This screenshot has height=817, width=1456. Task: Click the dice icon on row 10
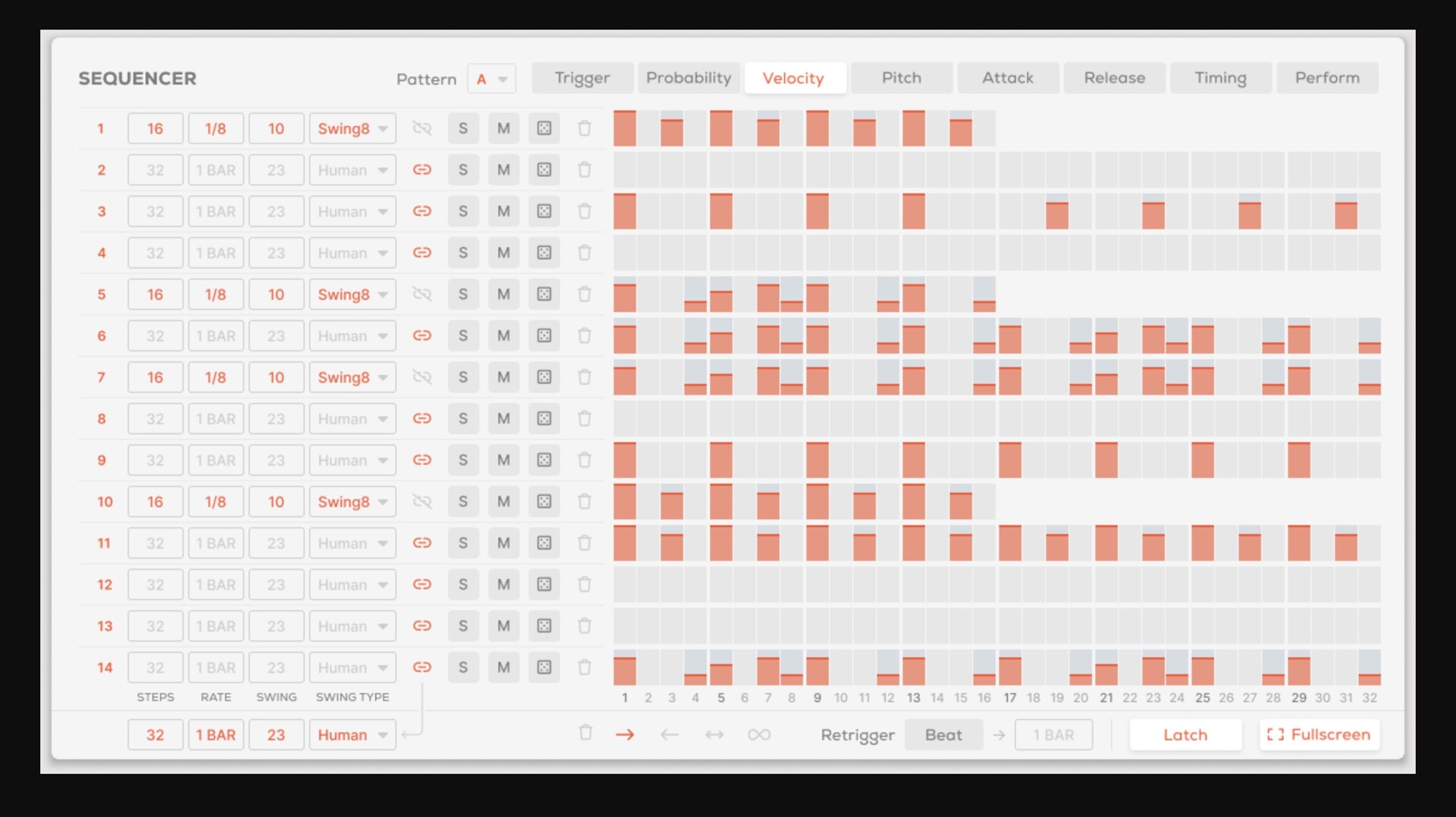[x=544, y=501]
